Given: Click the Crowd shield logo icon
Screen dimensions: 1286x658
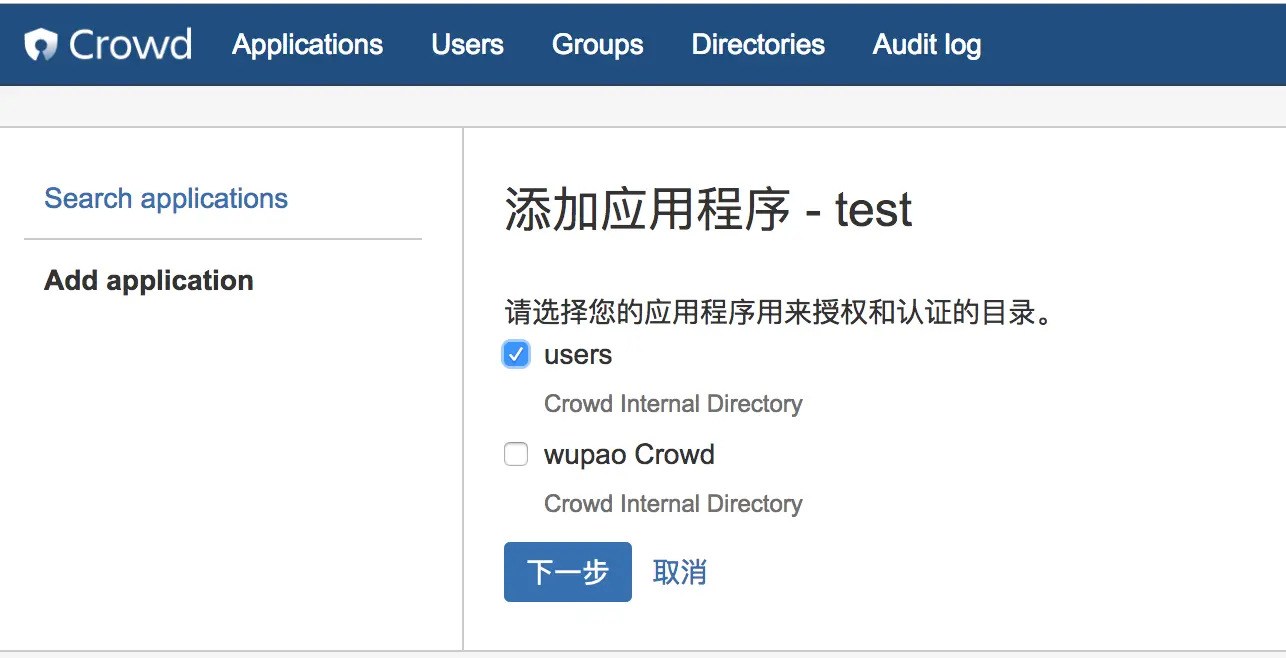Looking at the screenshot, I should (x=42, y=45).
